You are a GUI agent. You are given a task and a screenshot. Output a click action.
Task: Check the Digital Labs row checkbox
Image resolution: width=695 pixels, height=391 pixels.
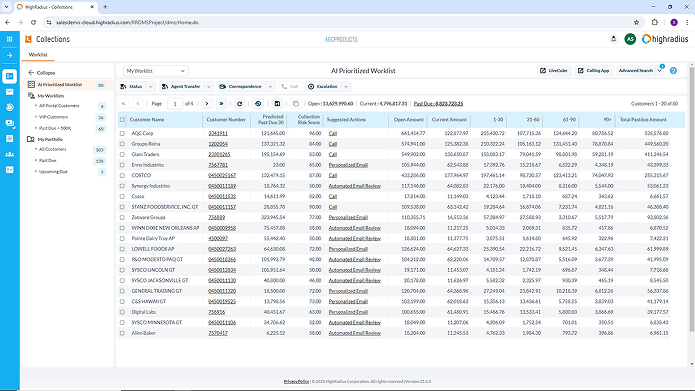tap(122, 312)
